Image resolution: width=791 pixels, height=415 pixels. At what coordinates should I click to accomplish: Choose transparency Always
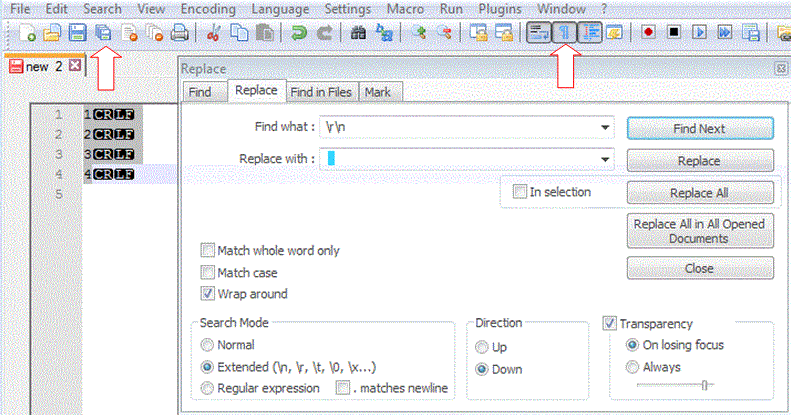(x=632, y=367)
